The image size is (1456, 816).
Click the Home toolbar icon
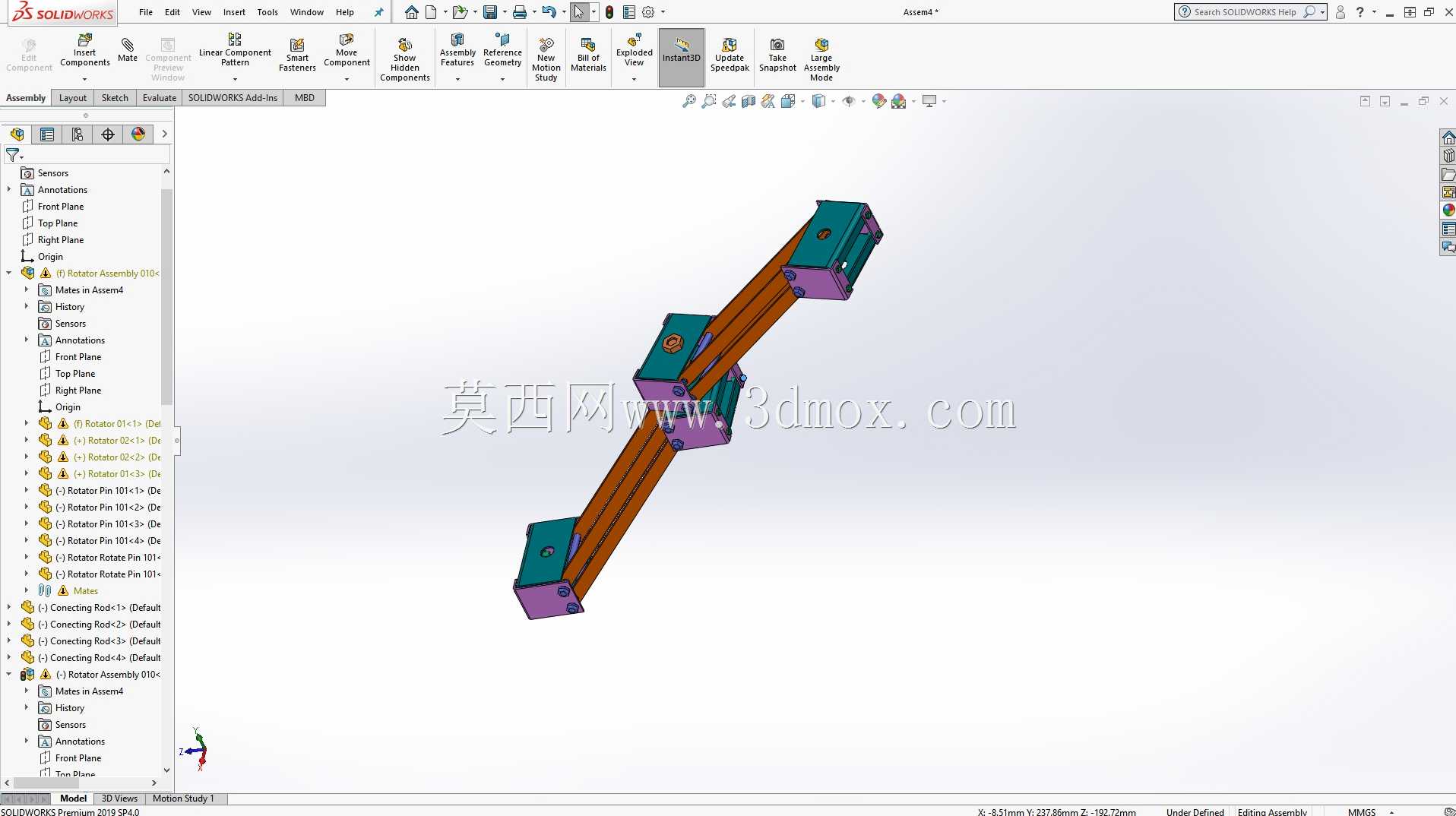411,12
